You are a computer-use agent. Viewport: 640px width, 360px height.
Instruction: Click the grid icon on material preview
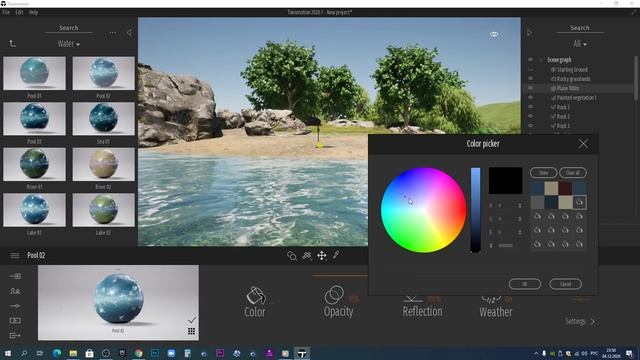point(191,331)
